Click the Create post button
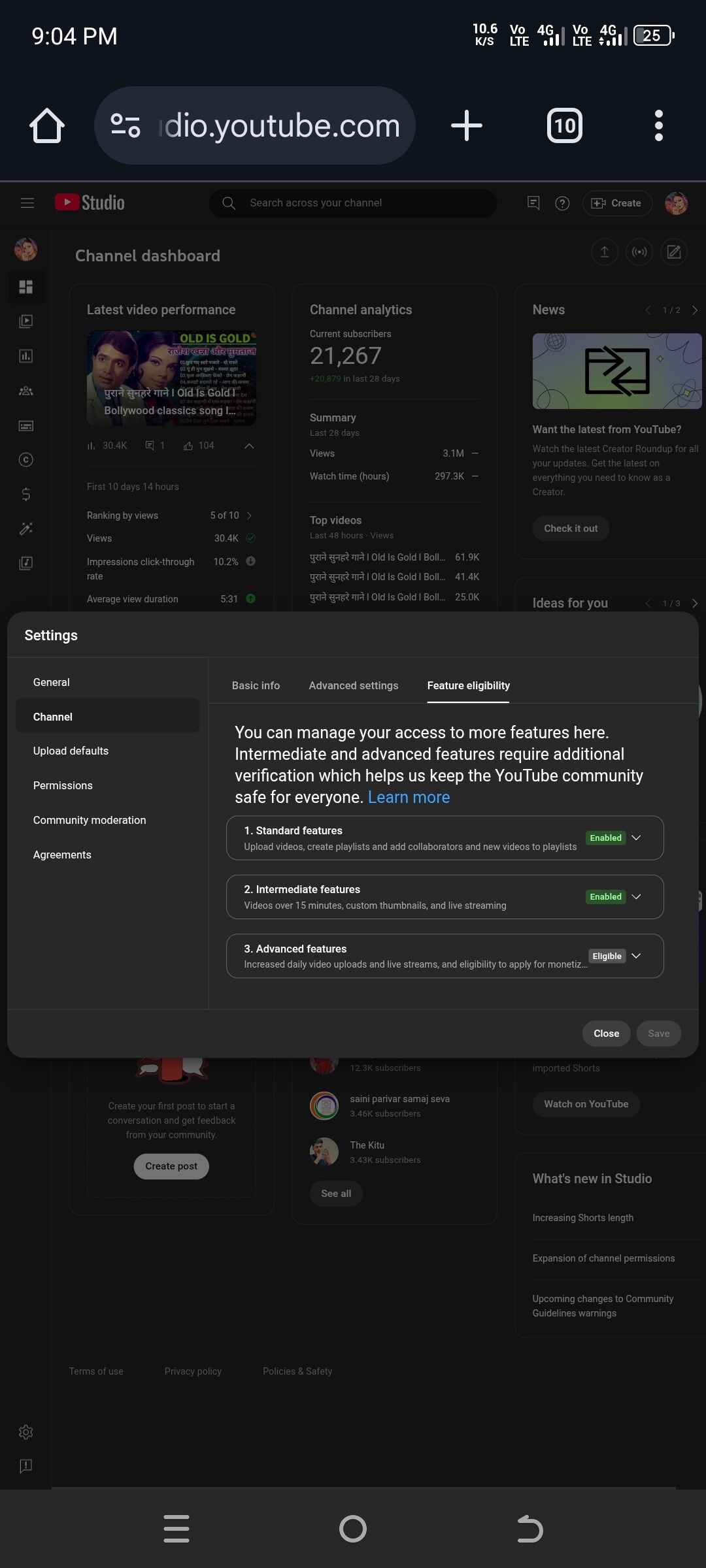This screenshot has width=706, height=1568. (x=171, y=1166)
